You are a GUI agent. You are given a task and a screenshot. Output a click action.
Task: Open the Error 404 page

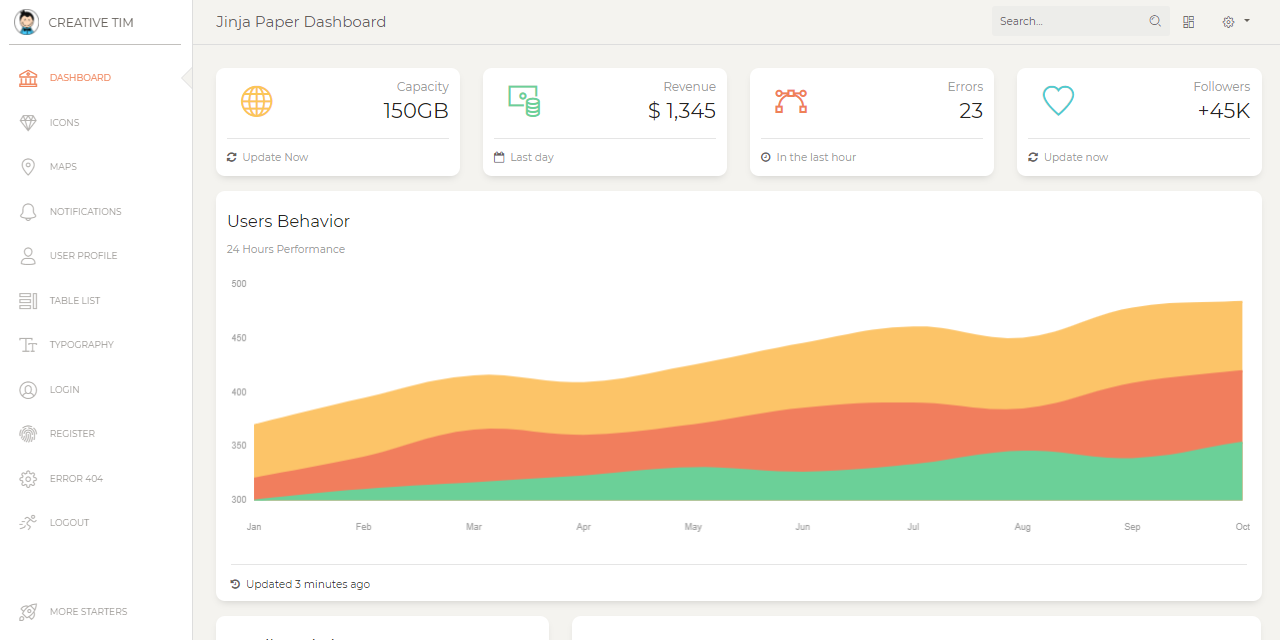[75, 478]
